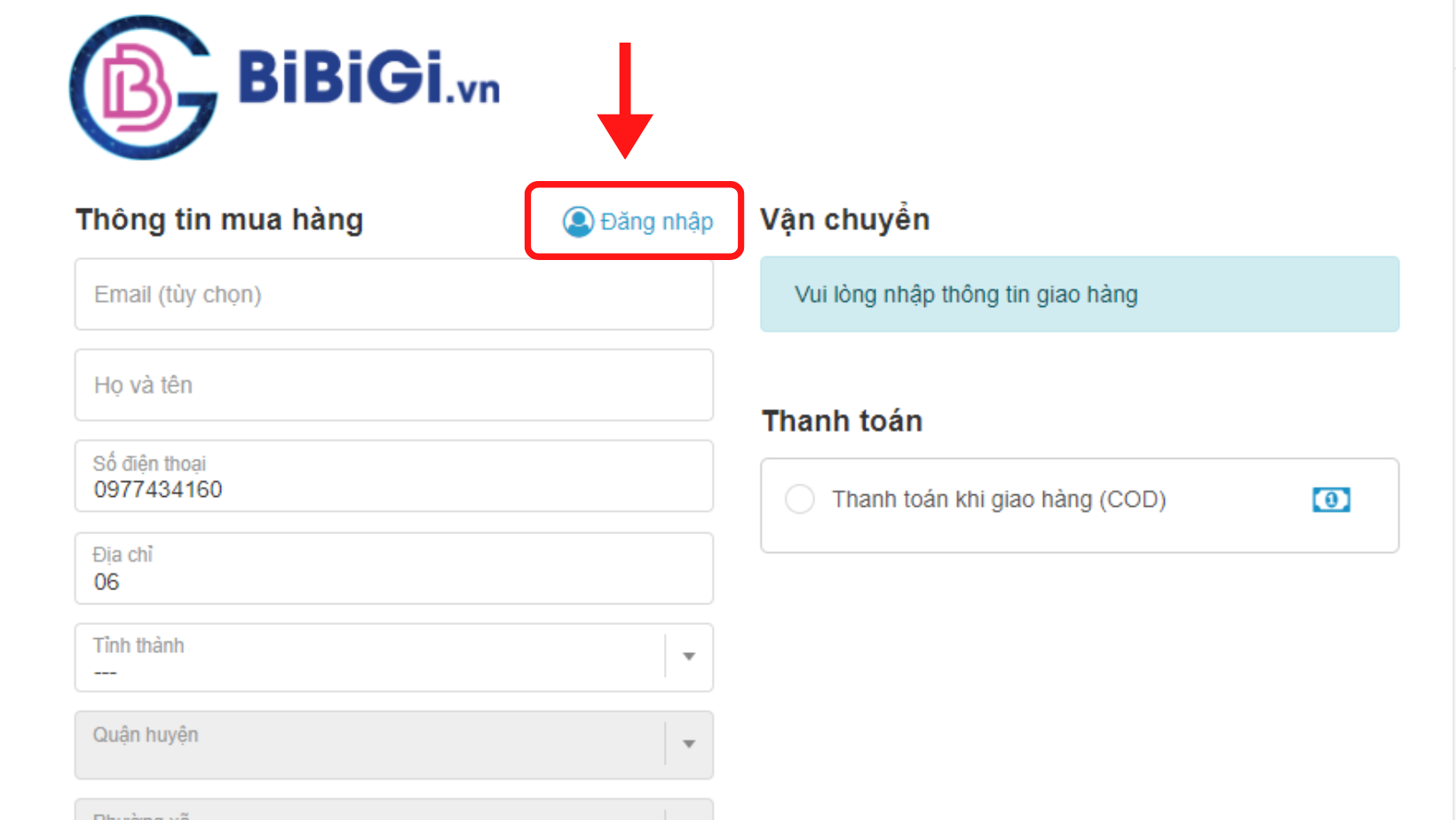Image resolution: width=1456 pixels, height=820 pixels.
Task: Click the Thanh toán khi giao hàng label text
Action: [x=999, y=500]
